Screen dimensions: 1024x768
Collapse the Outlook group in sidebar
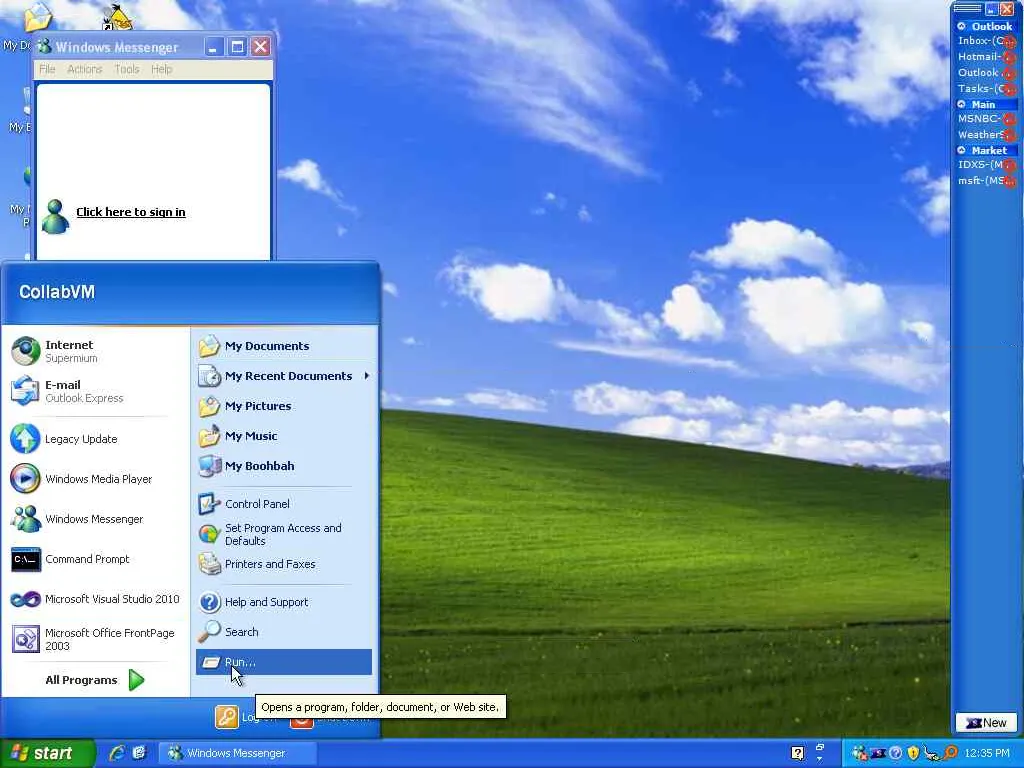961,27
